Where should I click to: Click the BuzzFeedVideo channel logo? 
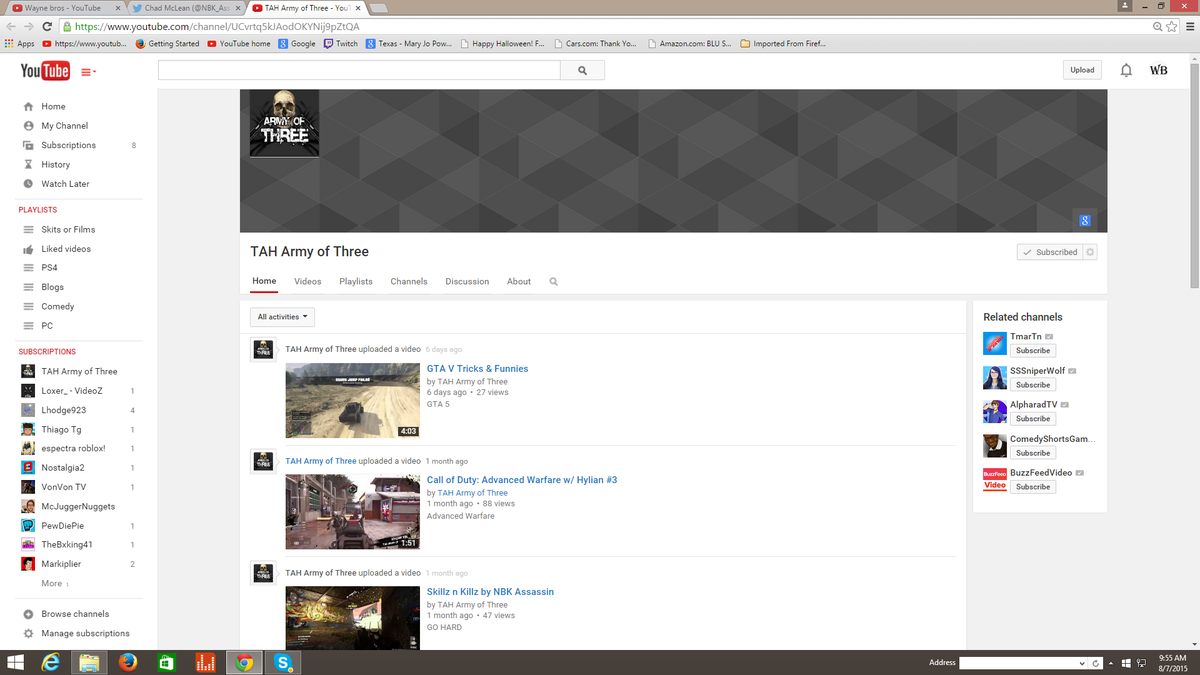click(x=994, y=479)
